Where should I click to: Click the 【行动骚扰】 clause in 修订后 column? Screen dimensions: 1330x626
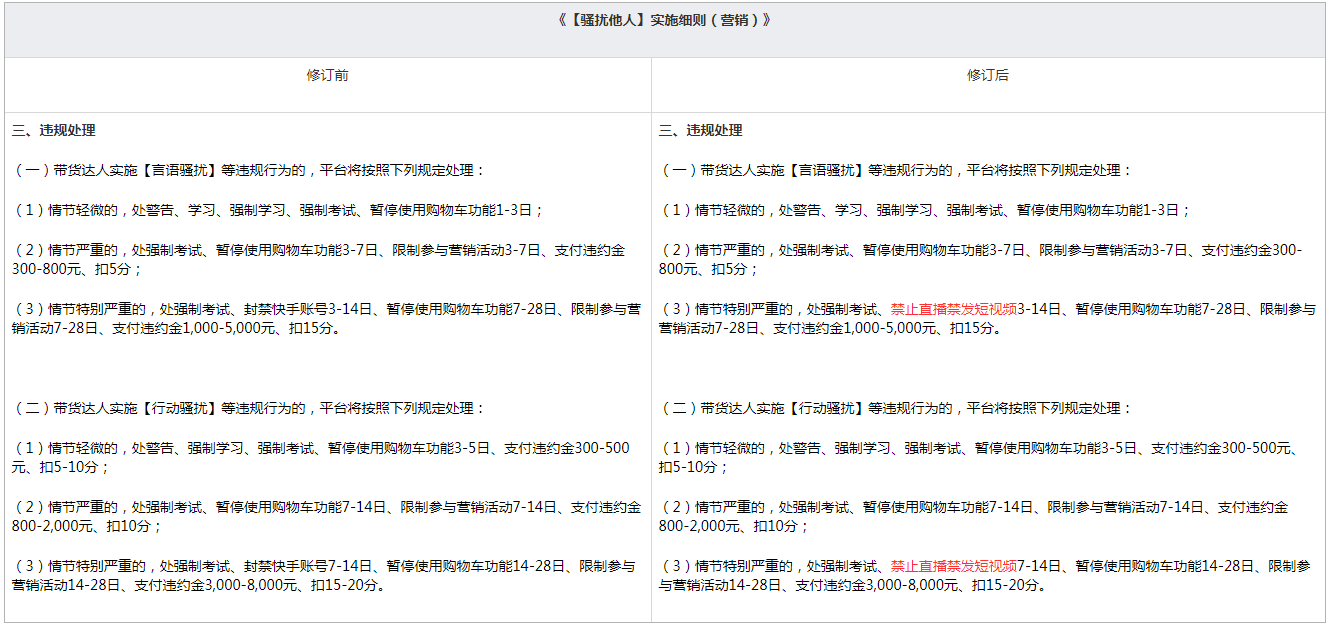tap(896, 409)
